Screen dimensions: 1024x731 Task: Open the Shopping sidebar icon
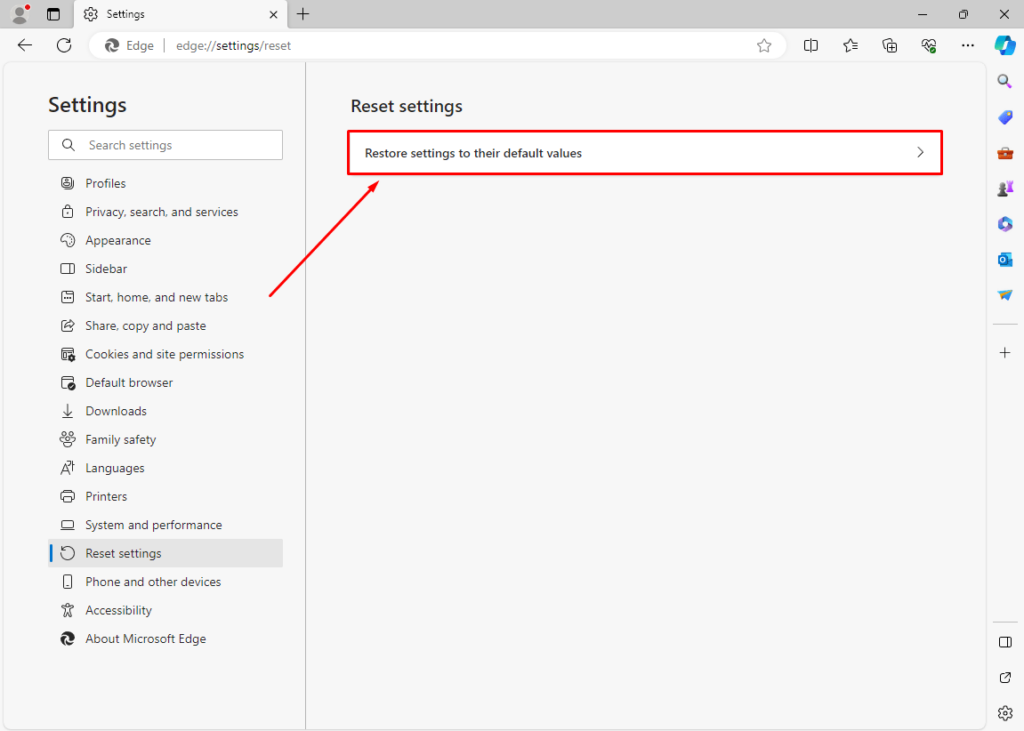tap(1004, 117)
